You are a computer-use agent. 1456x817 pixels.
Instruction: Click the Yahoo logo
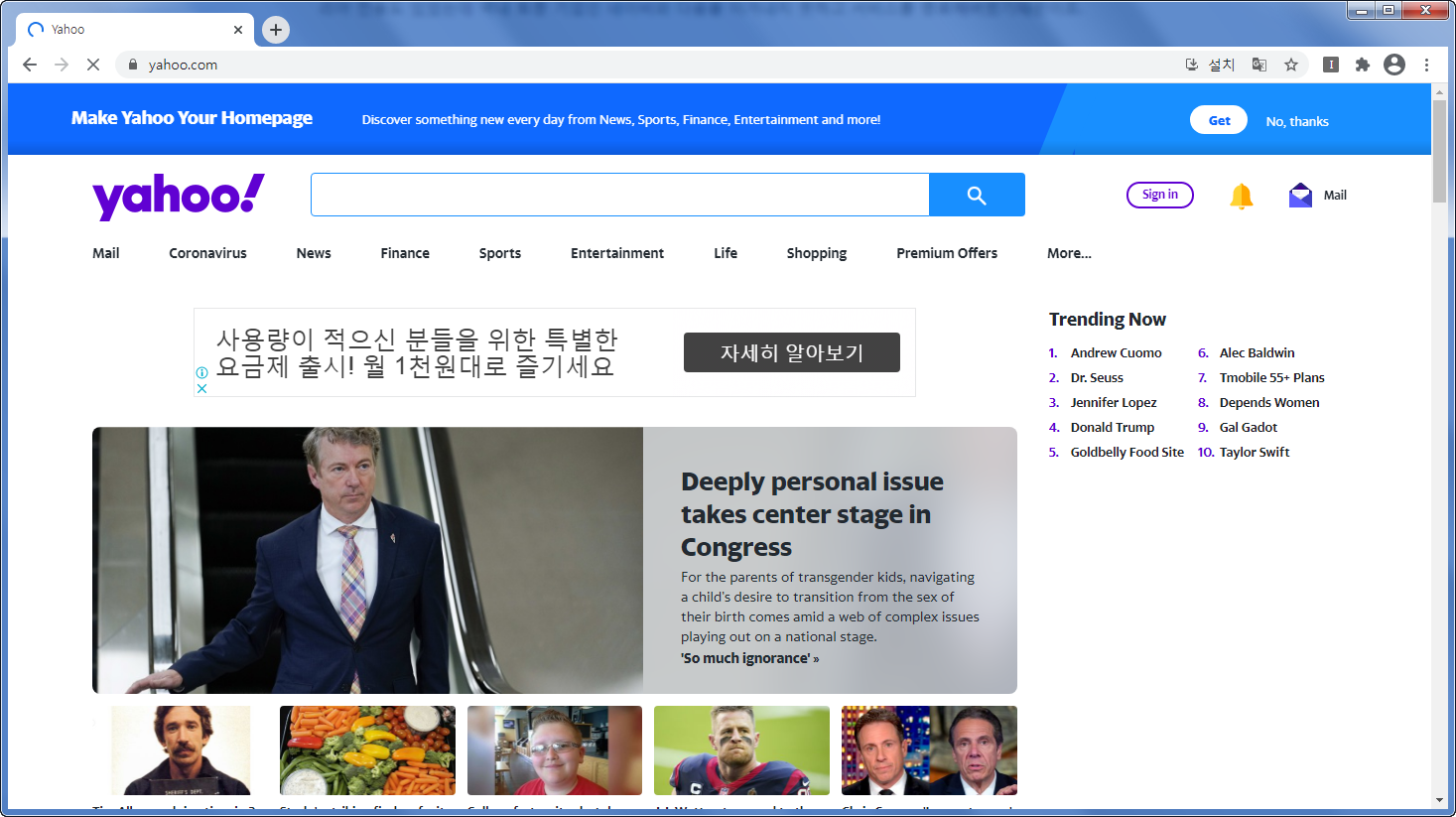click(179, 196)
